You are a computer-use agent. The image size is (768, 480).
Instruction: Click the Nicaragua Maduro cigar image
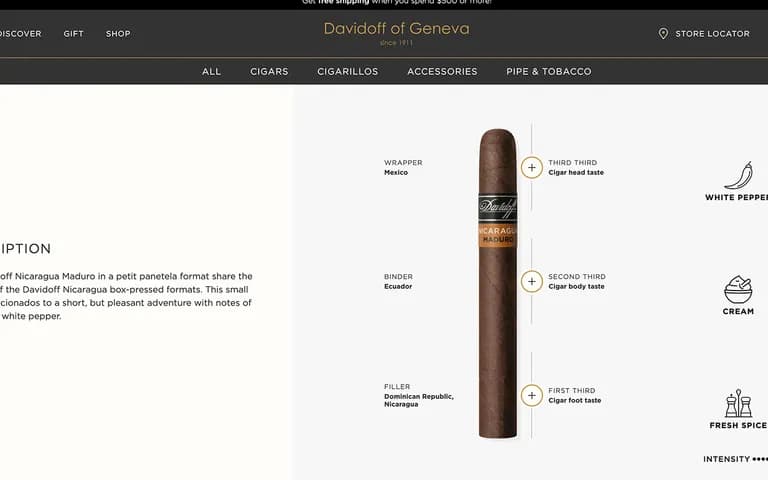point(498,283)
